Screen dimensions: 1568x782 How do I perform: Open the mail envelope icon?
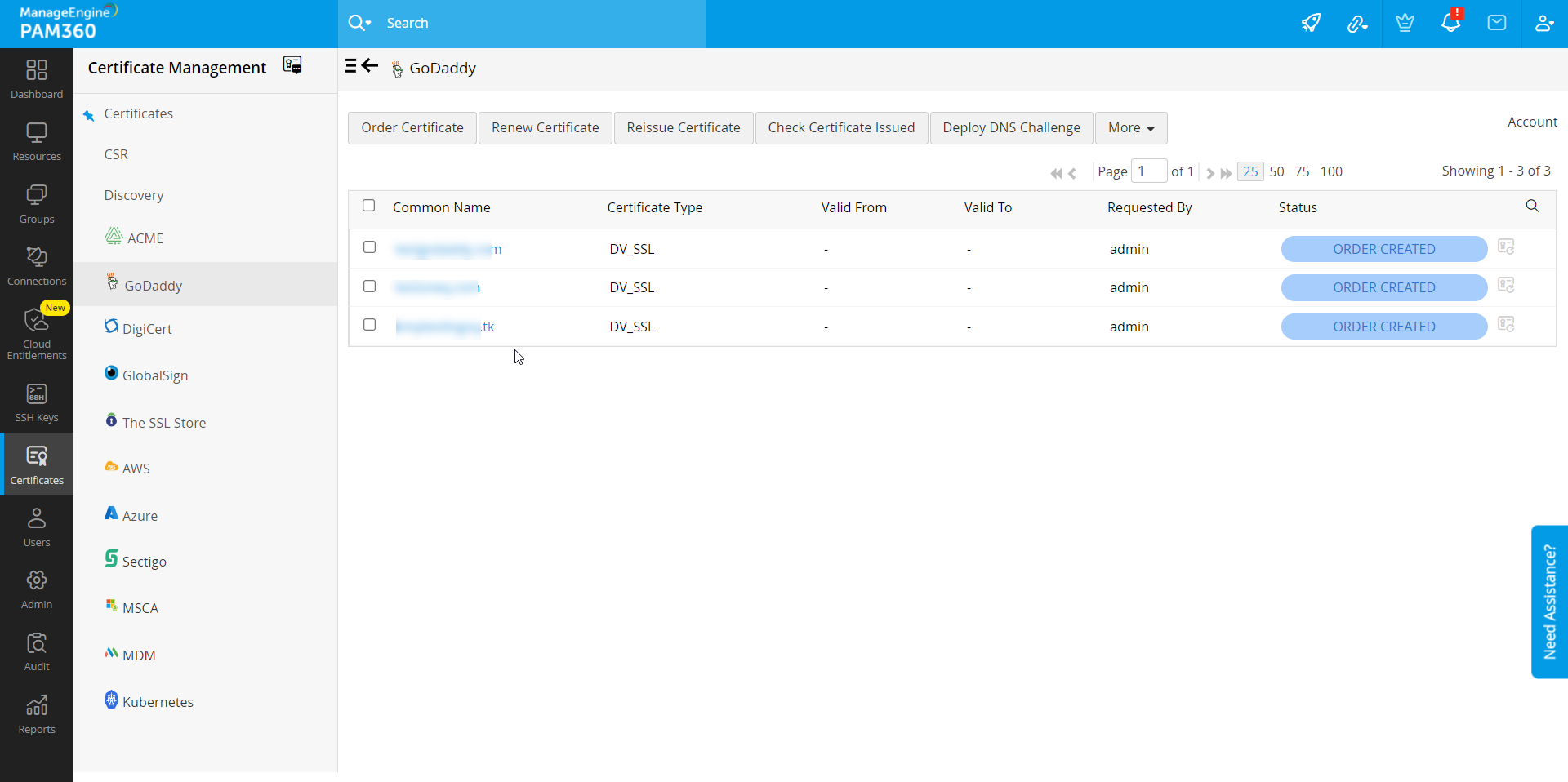coord(1497,23)
